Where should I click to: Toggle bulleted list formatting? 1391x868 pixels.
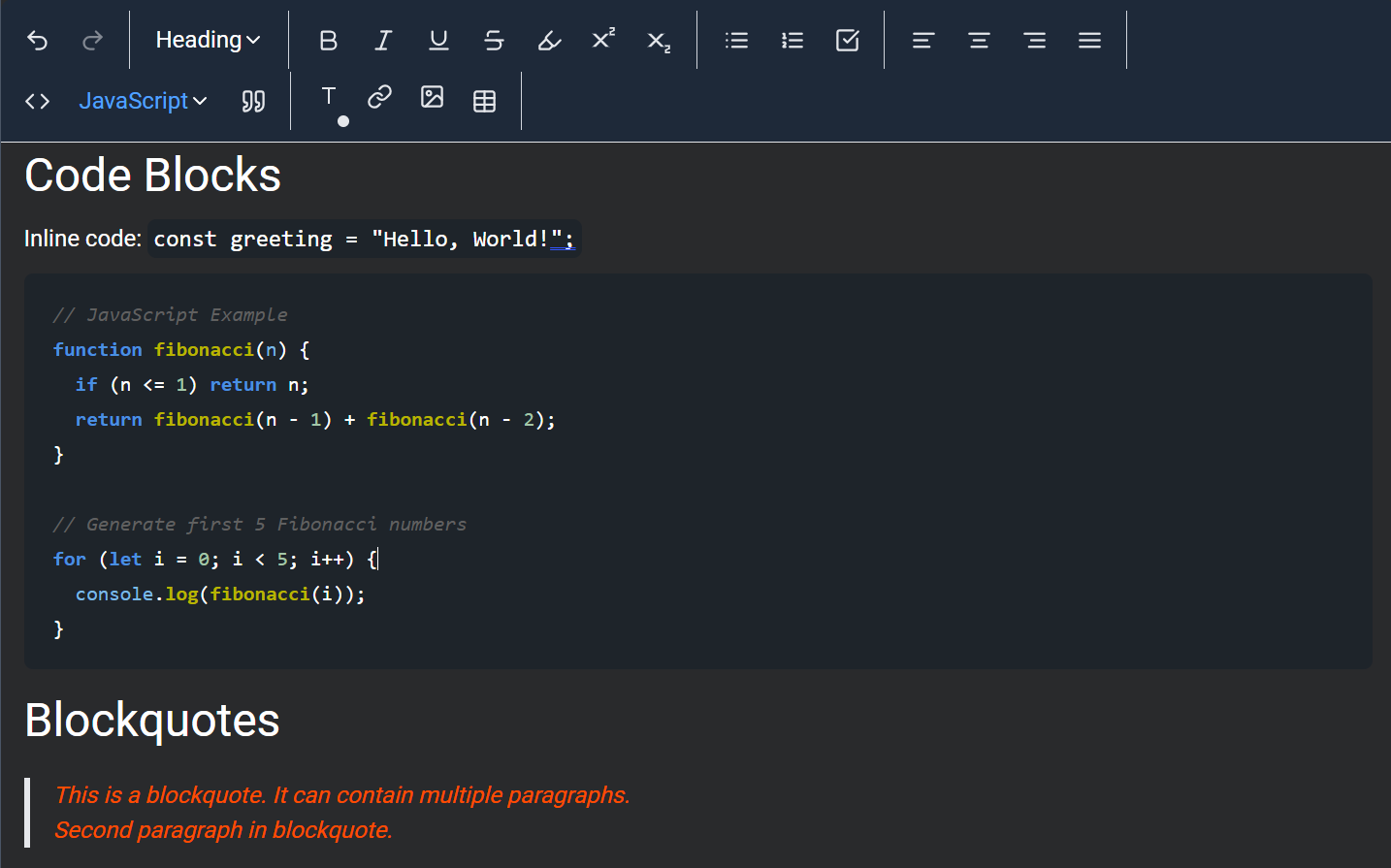coord(736,40)
